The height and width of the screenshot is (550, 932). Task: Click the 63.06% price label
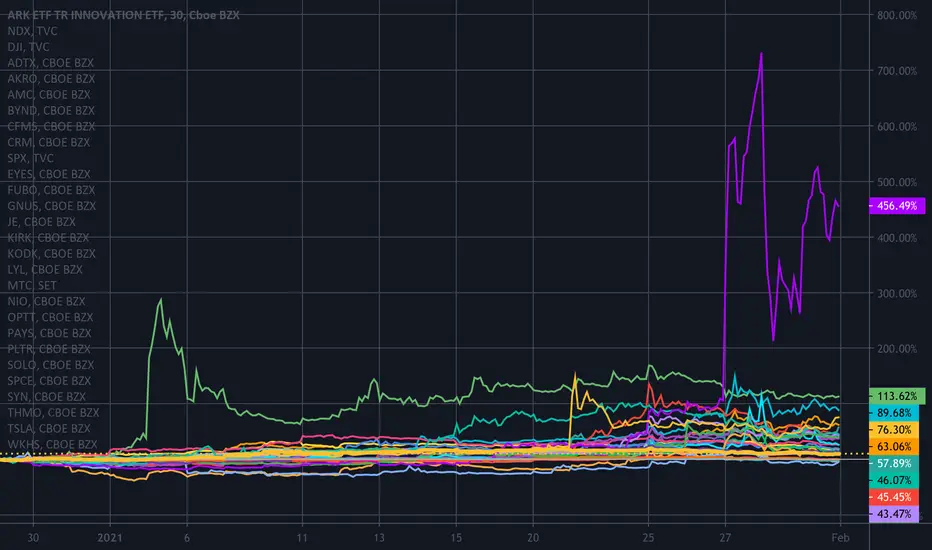point(894,447)
